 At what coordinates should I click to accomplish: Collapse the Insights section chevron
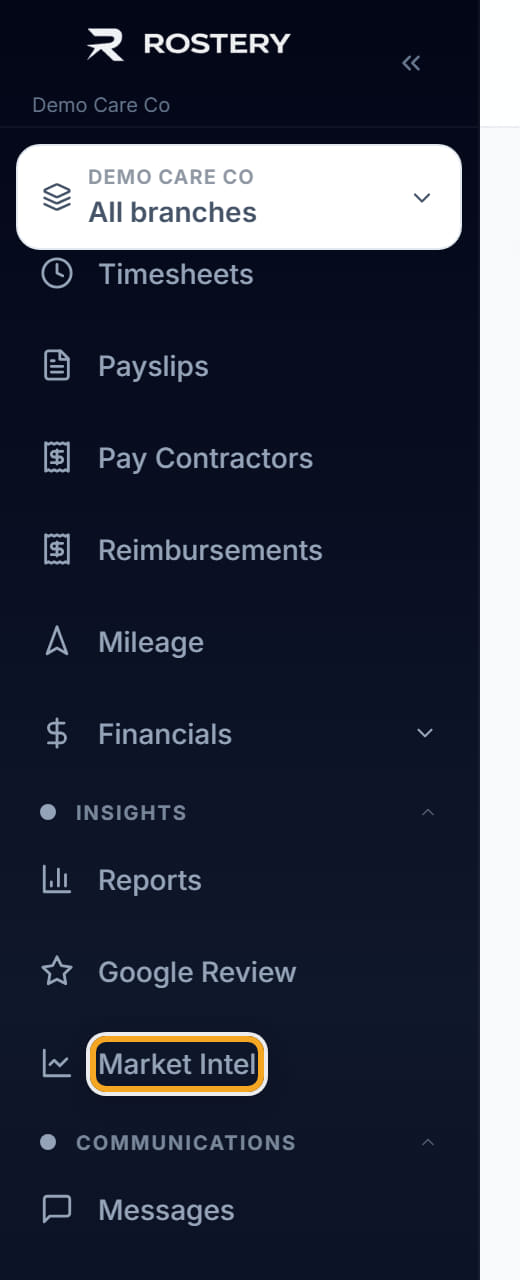point(428,812)
